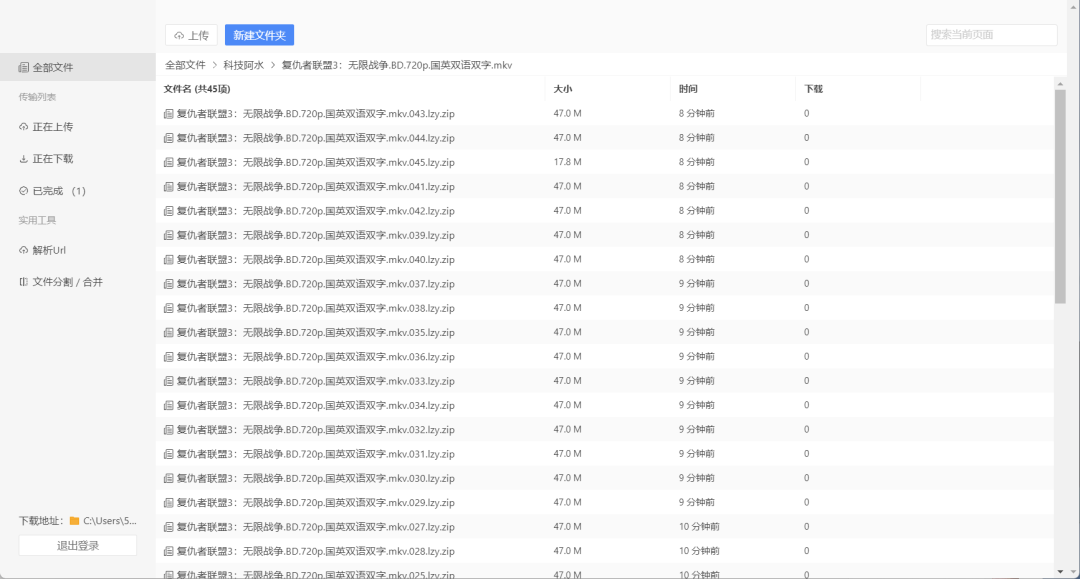Click the 大小 column header
Image resolution: width=1080 pixels, height=579 pixels.
563,89
